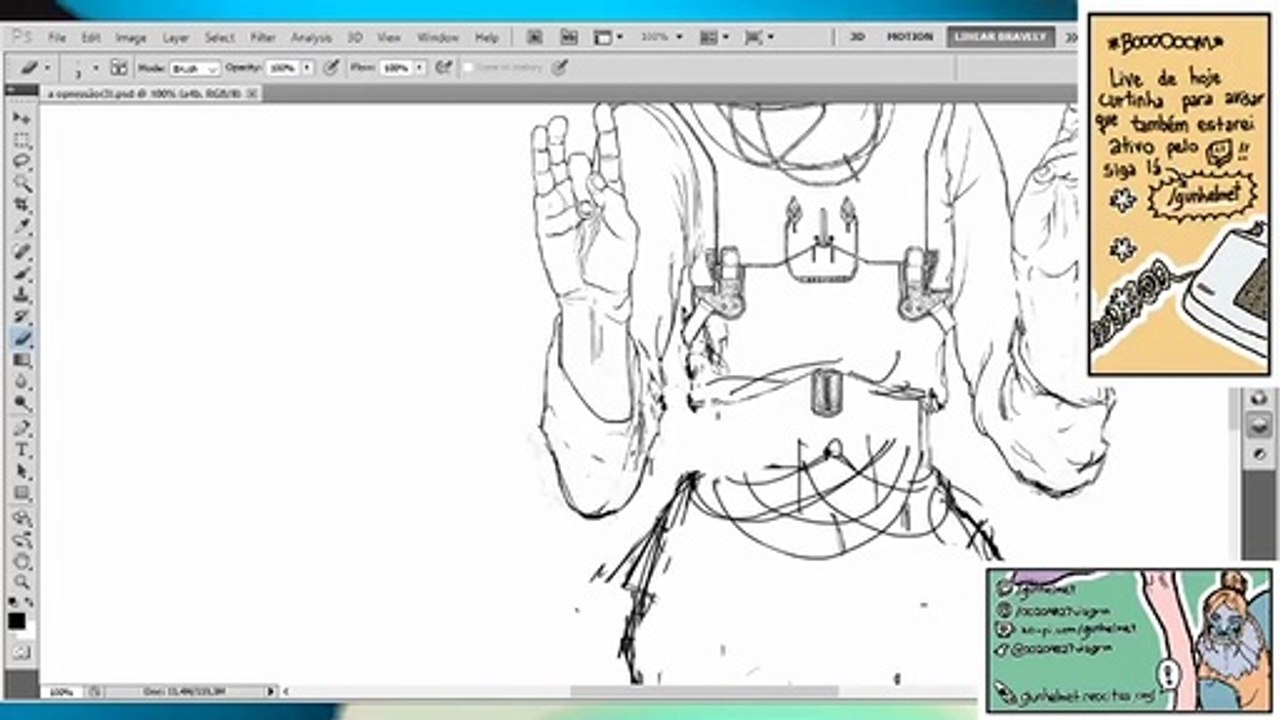1280x720 pixels.
Task: Open the Edit menu
Action: (91, 37)
